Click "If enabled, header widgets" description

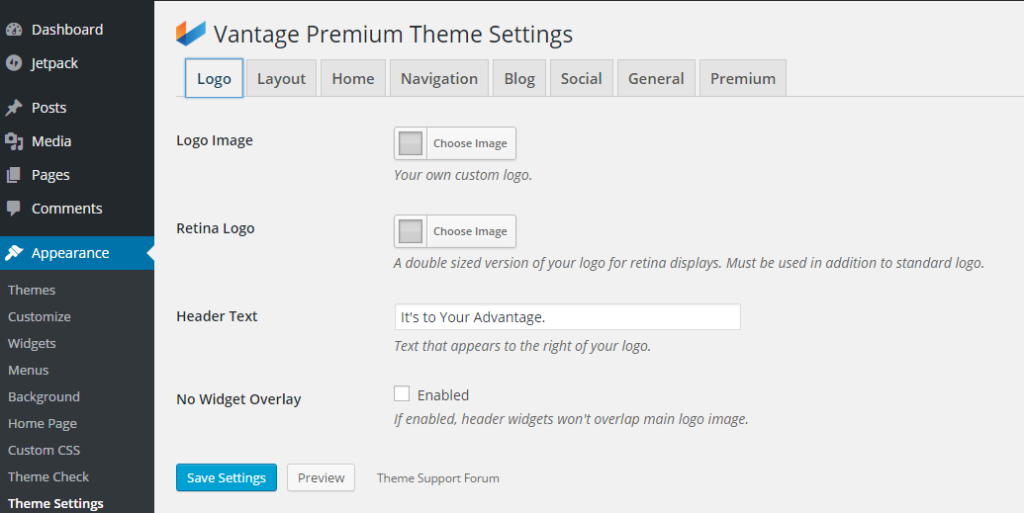571,419
